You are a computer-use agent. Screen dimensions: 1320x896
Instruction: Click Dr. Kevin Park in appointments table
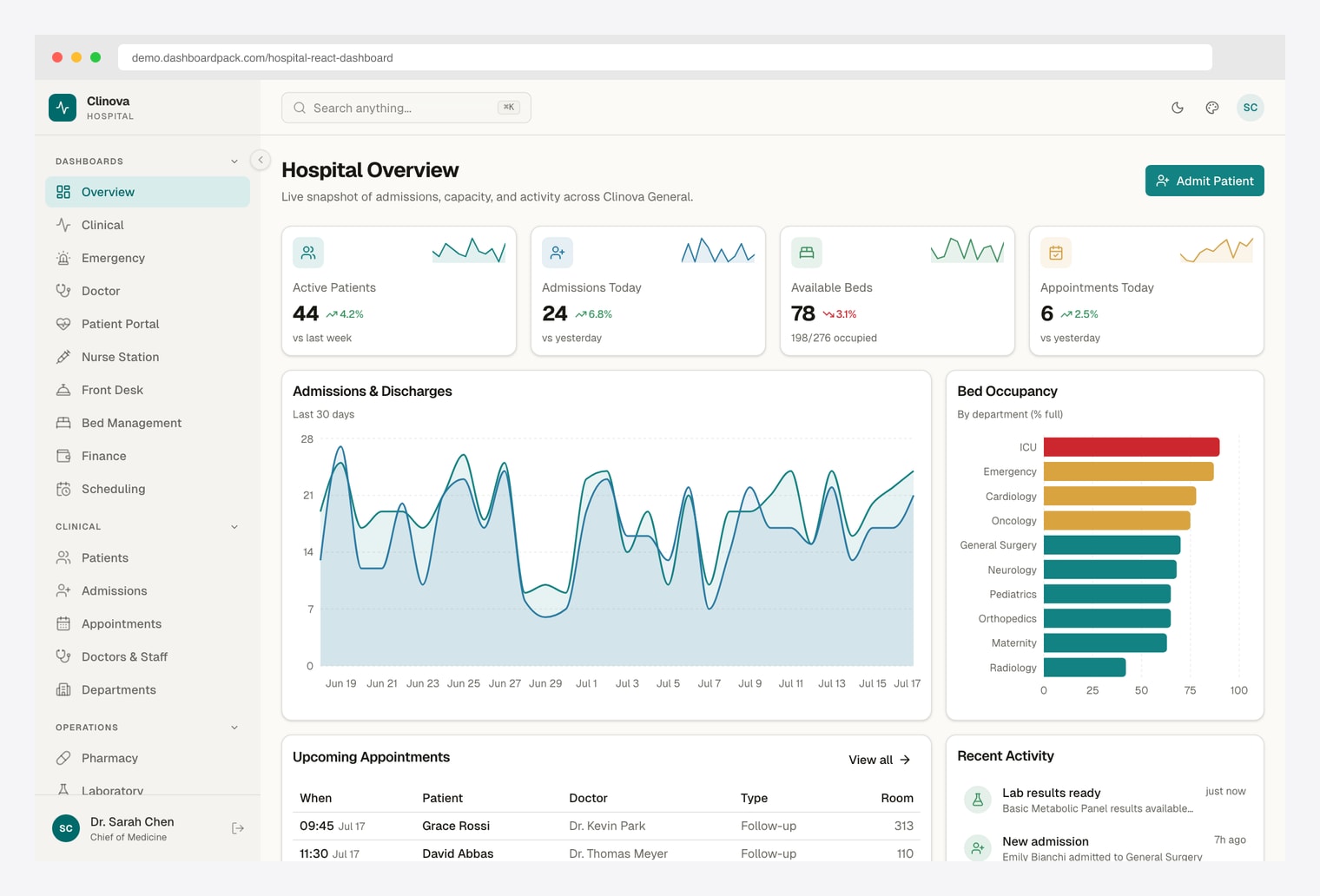pos(607,826)
